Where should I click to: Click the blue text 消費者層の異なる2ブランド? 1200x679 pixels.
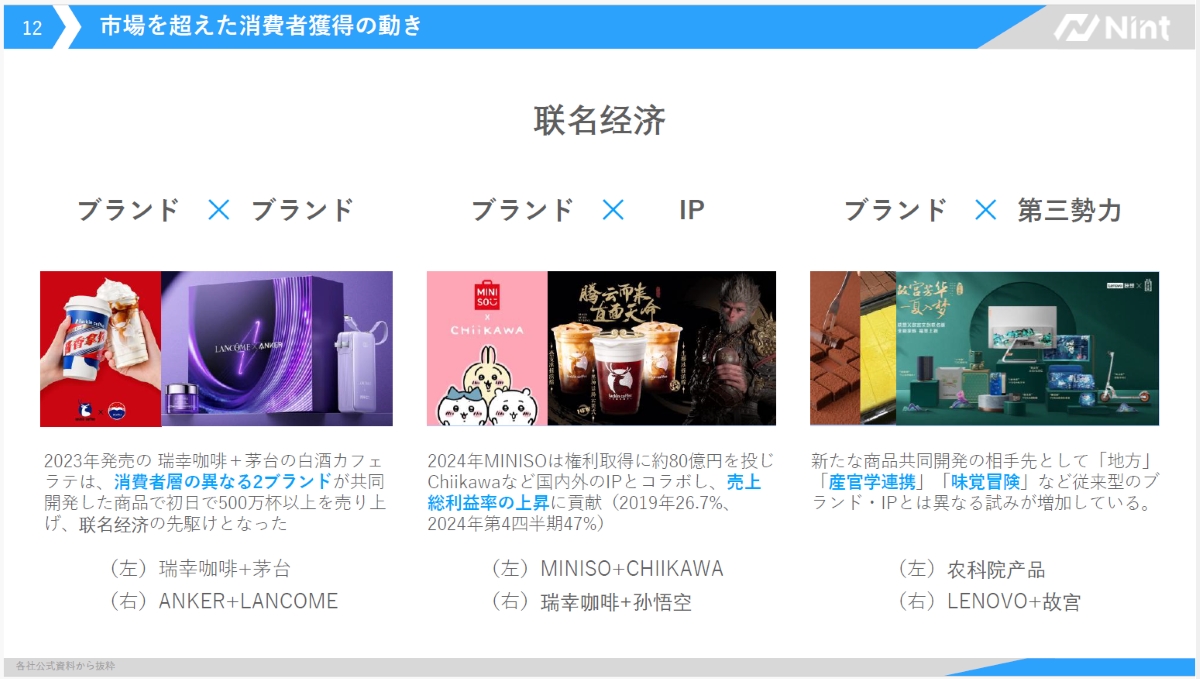coord(222,482)
